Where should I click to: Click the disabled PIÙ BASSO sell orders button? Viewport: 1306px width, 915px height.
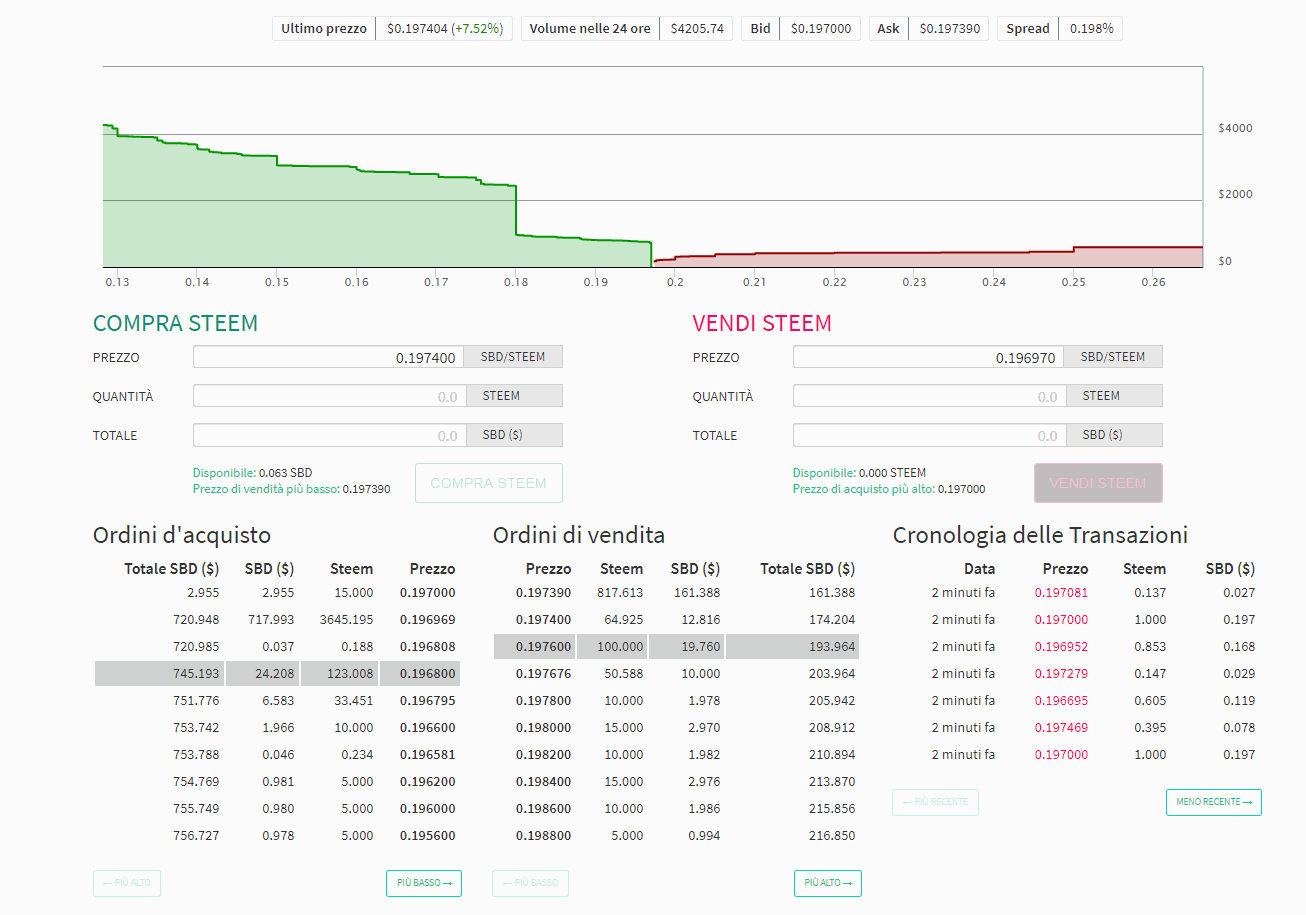(531, 883)
